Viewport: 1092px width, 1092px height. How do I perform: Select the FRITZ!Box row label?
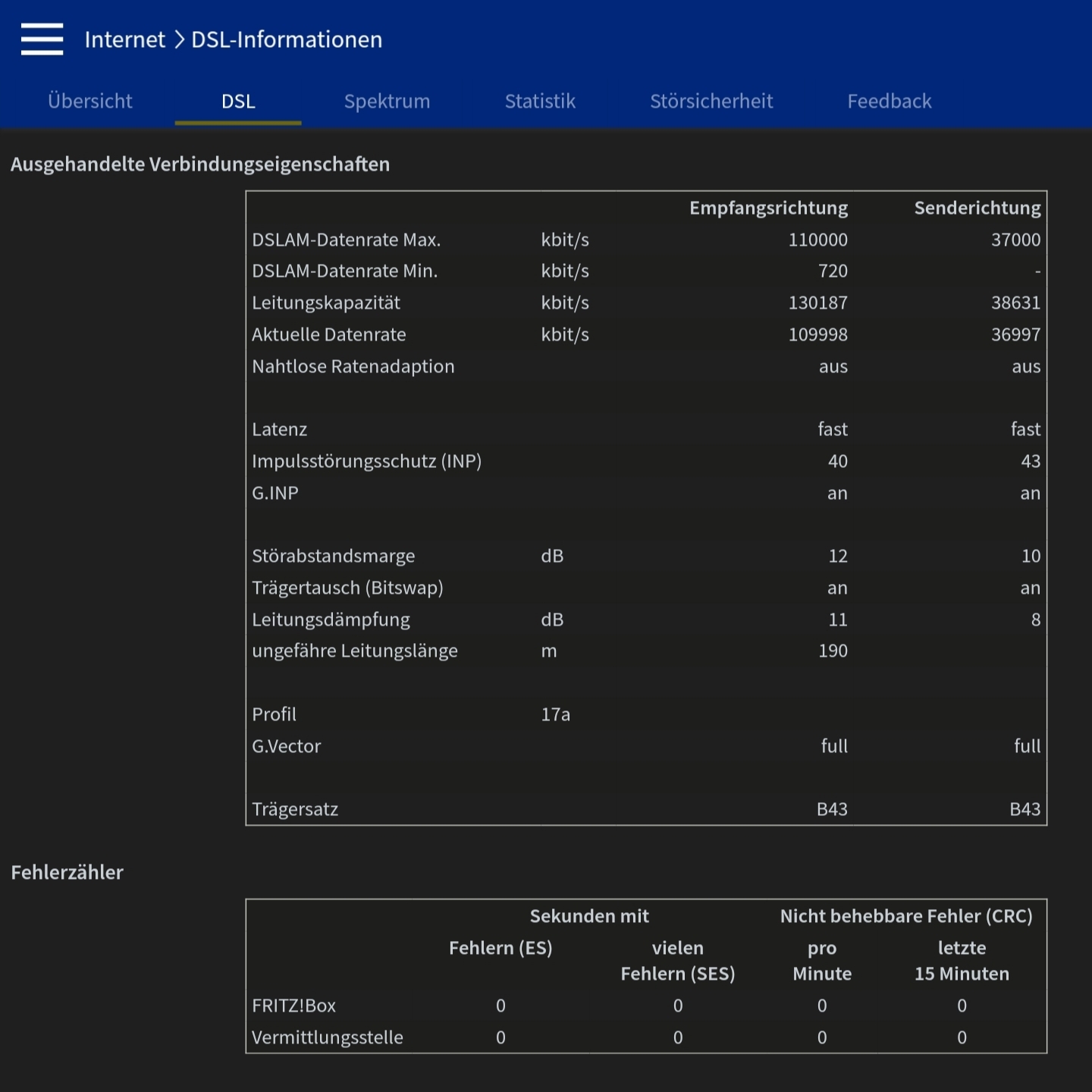pos(294,1006)
